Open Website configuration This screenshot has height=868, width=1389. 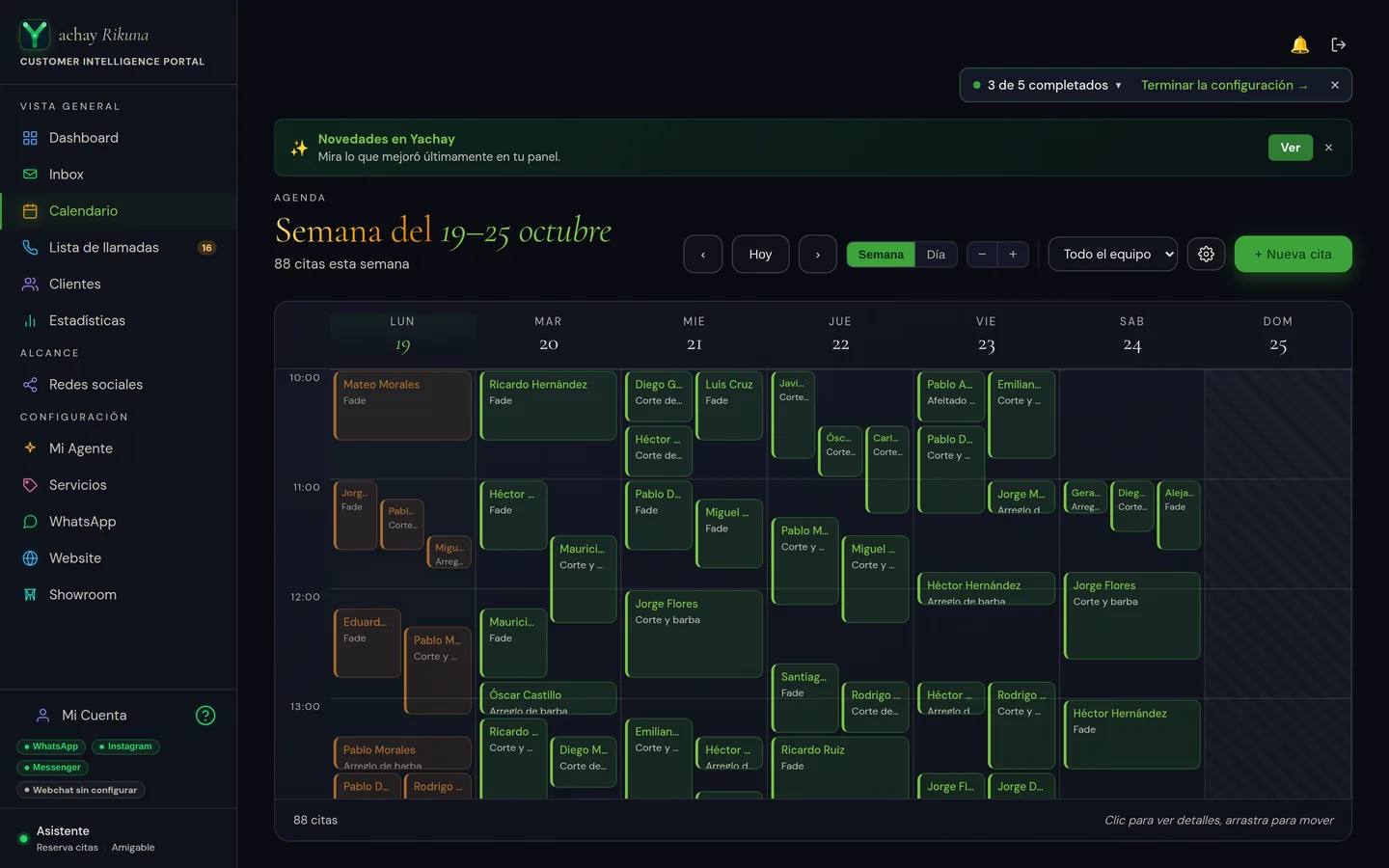[119, 558]
